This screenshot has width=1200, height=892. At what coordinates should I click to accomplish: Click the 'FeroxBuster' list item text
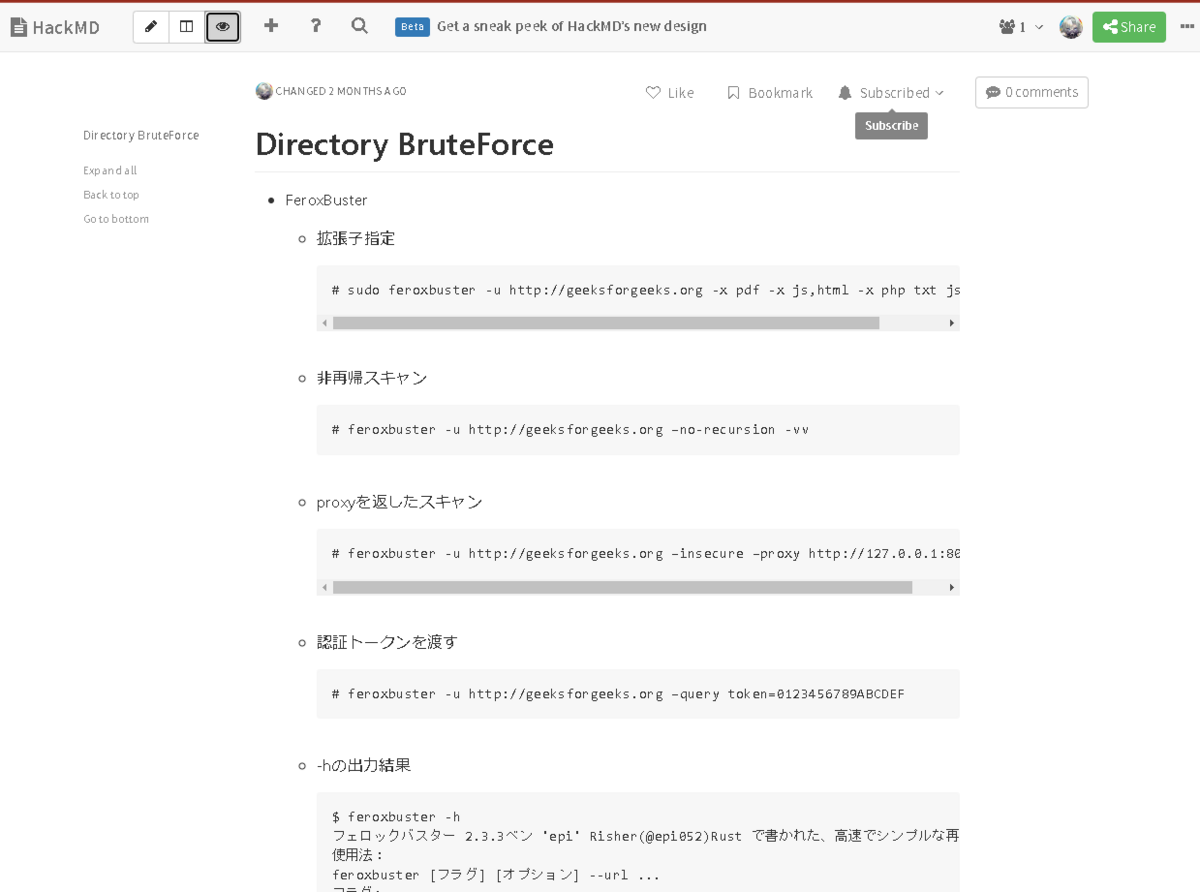326,200
